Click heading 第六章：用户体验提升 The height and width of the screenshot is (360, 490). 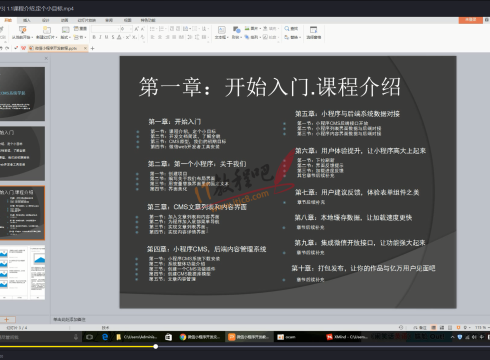(360, 151)
